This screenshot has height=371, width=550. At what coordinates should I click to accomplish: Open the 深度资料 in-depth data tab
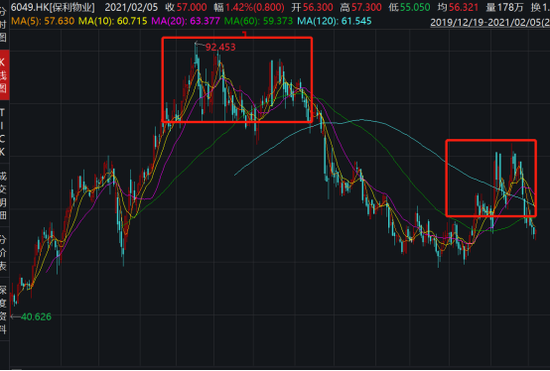pos(3,309)
